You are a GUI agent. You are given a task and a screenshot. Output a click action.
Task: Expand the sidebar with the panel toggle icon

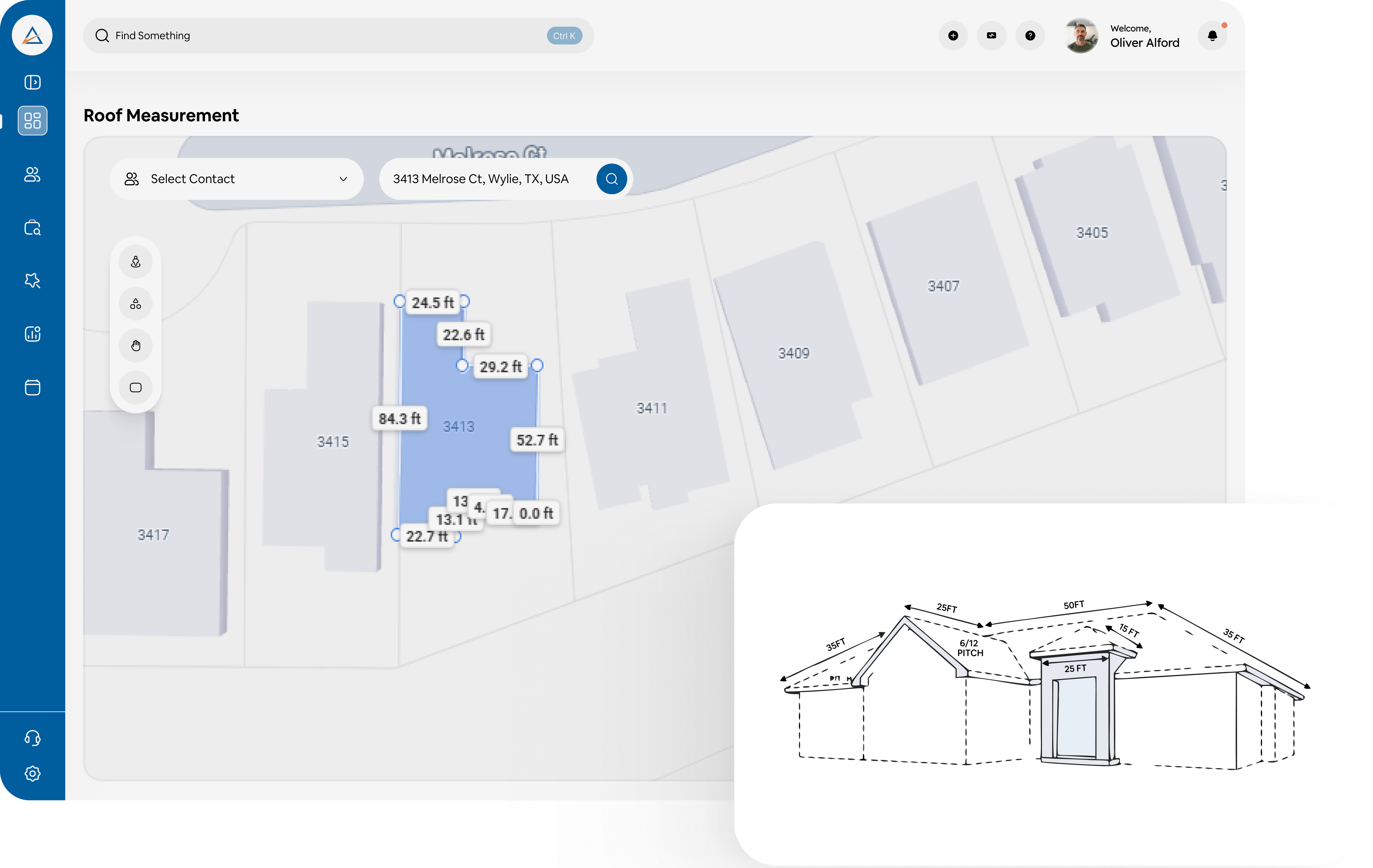click(x=33, y=83)
